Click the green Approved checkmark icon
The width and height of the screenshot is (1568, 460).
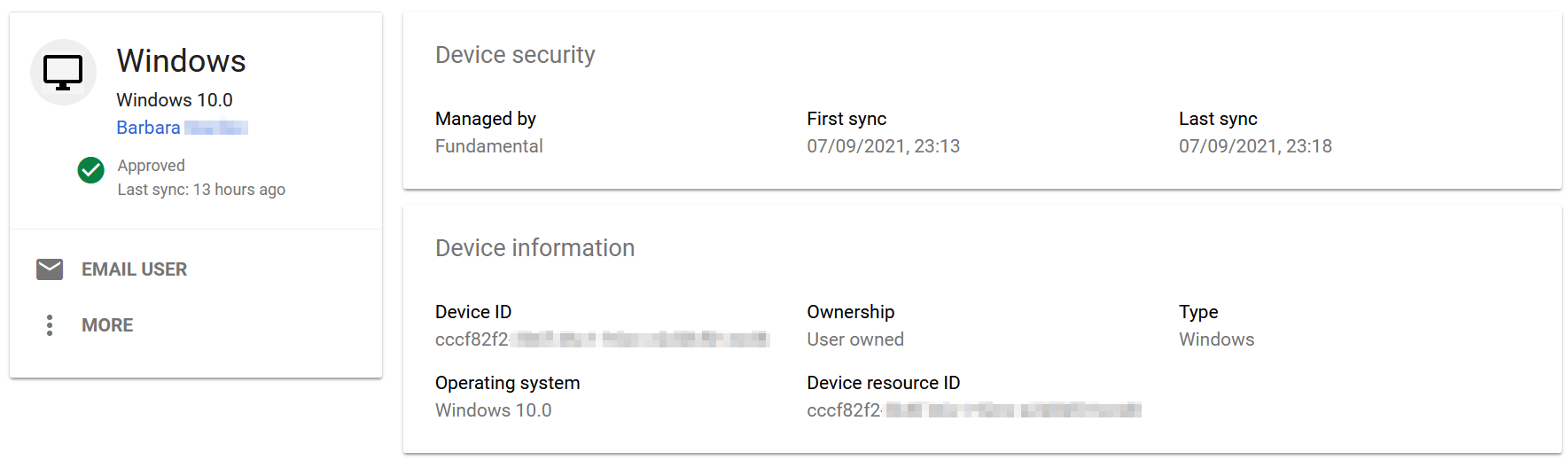coord(90,169)
